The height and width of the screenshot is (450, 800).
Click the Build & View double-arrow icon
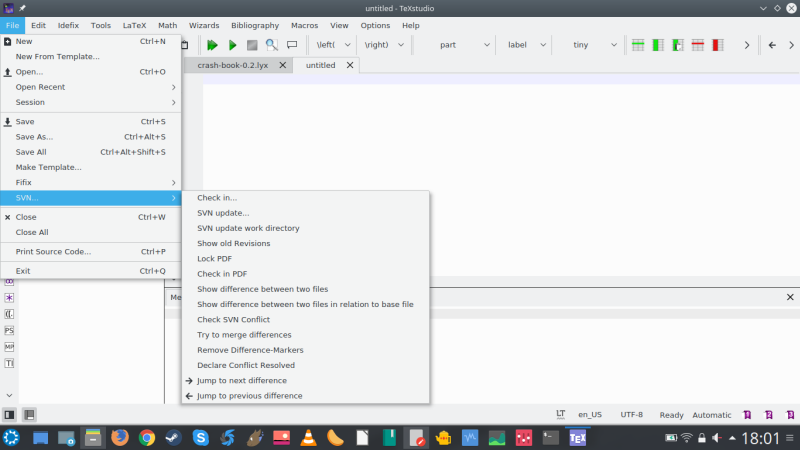(x=212, y=45)
